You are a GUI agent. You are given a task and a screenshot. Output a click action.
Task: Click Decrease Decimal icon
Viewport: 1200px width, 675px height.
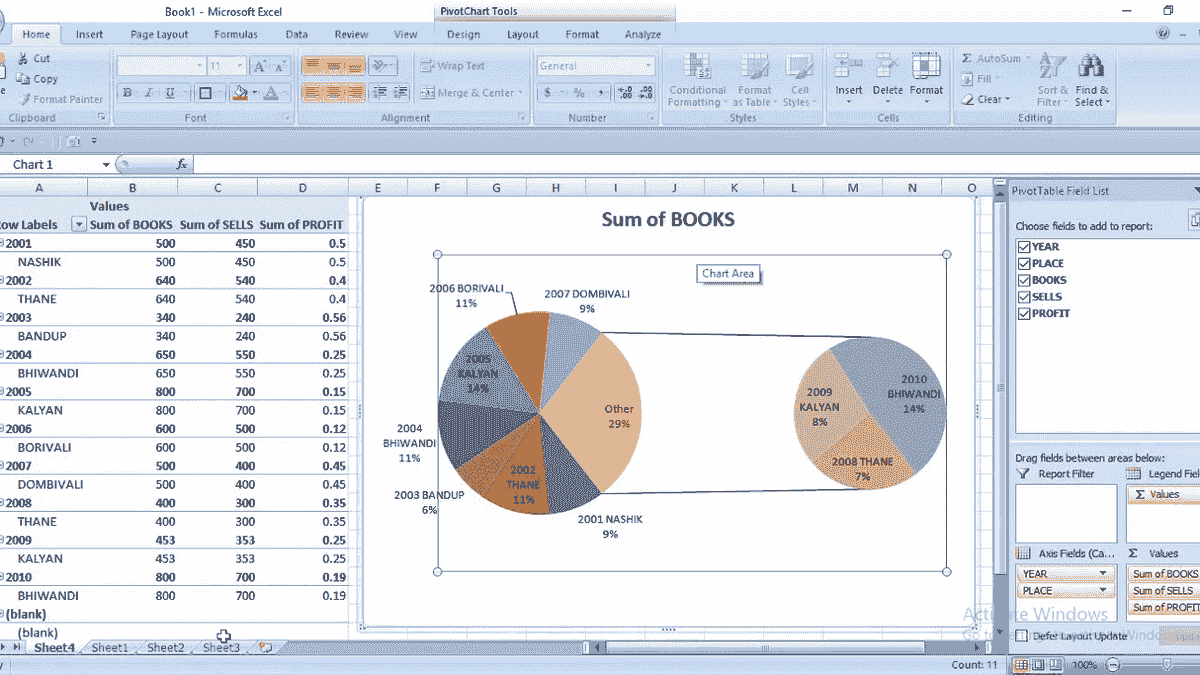646,93
